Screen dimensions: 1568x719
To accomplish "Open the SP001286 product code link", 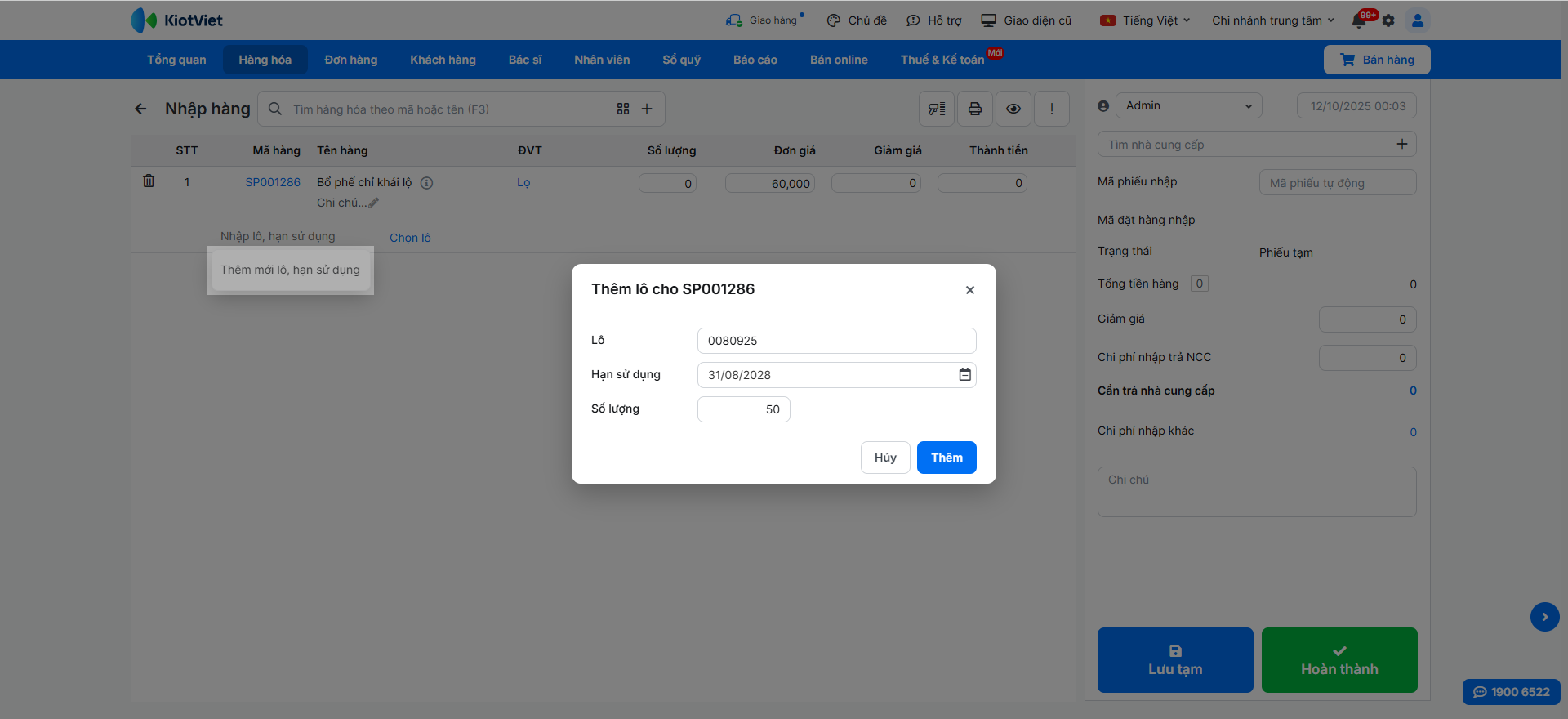I will (x=273, y=182).
